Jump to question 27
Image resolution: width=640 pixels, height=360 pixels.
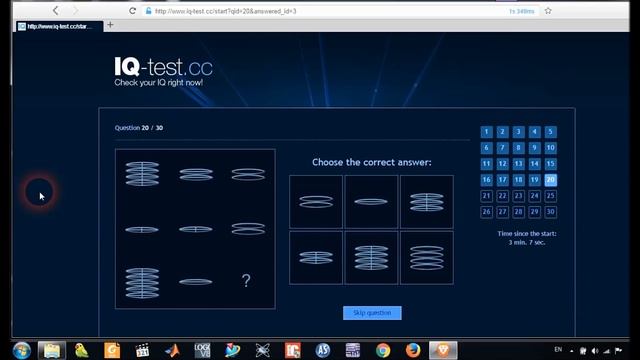502,212
